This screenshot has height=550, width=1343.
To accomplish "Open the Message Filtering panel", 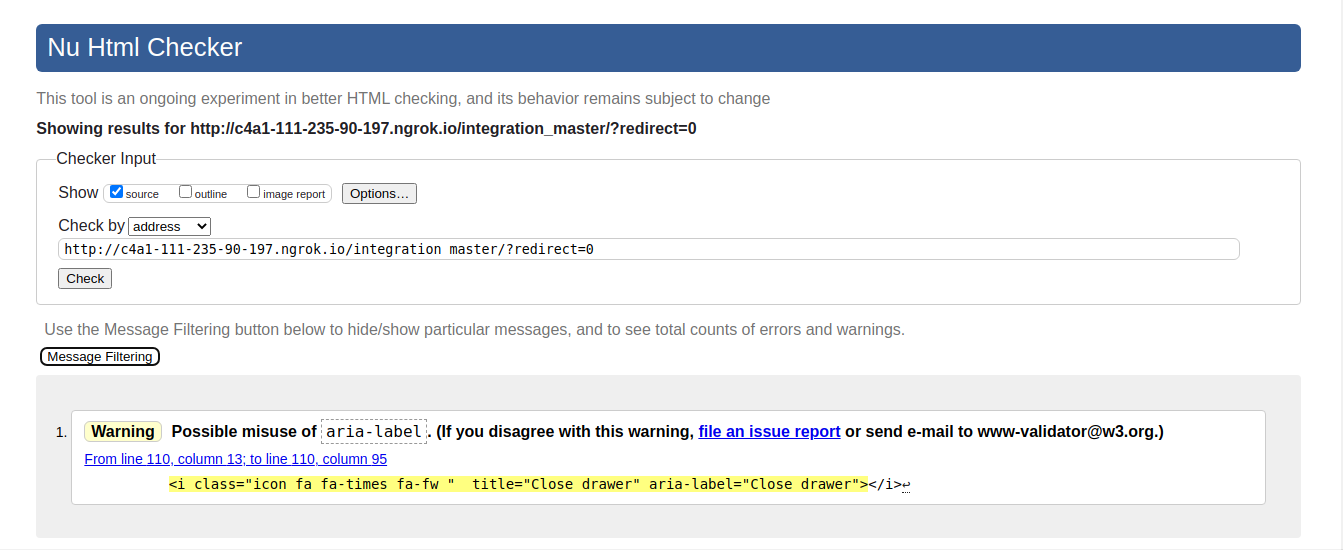I will (x=100, y=357).
